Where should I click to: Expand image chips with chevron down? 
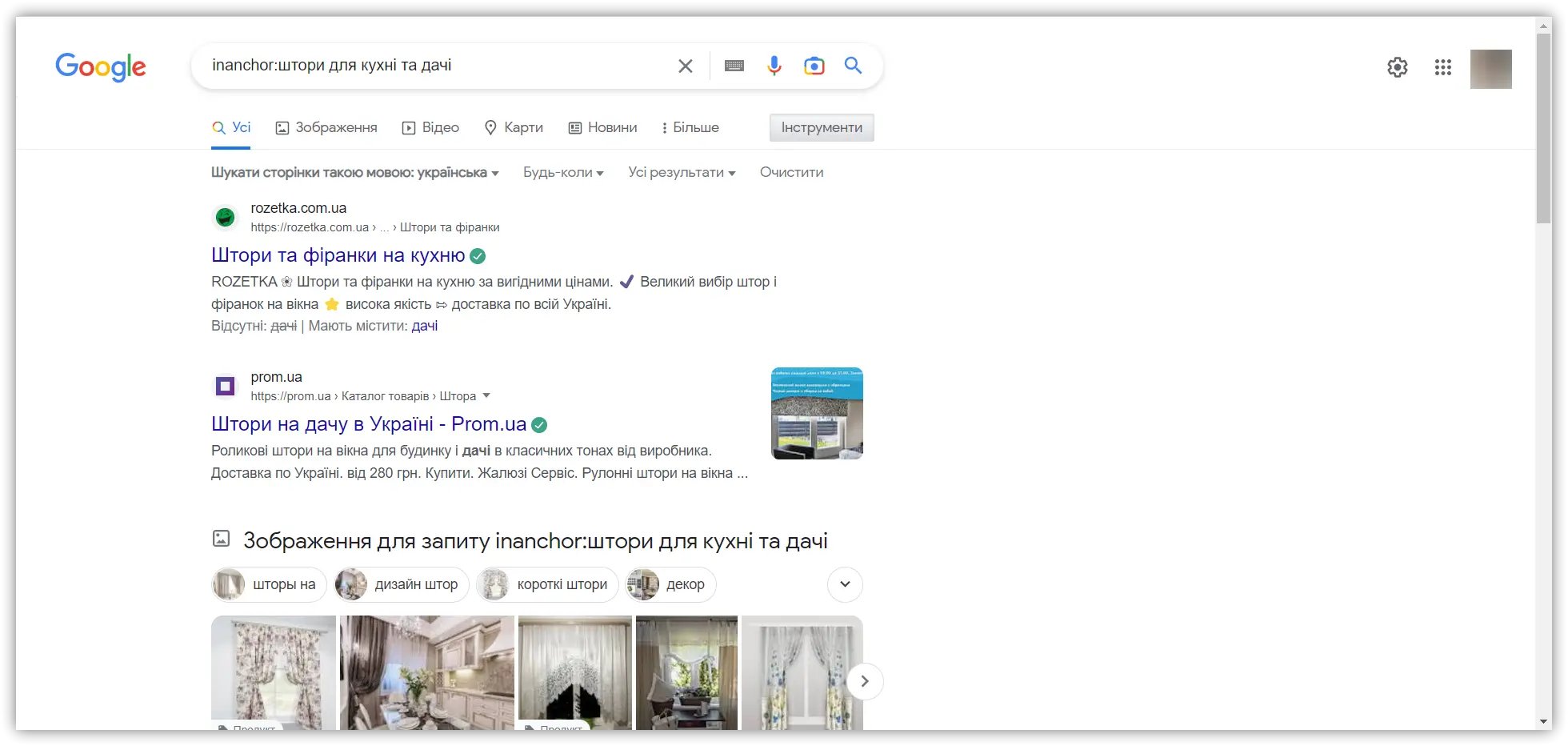pyautogui.click(x=845, y=584)
